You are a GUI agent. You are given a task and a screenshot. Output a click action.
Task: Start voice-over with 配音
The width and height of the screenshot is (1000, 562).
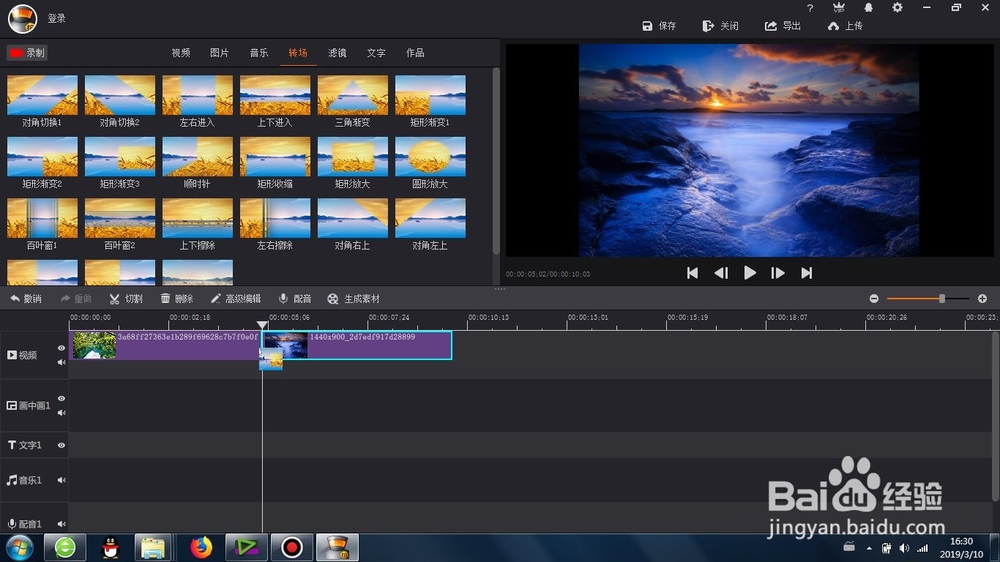click(295, 299)
